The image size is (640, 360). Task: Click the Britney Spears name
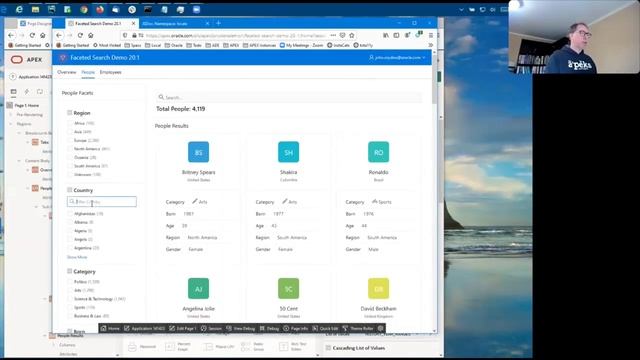tap(198, 172)
